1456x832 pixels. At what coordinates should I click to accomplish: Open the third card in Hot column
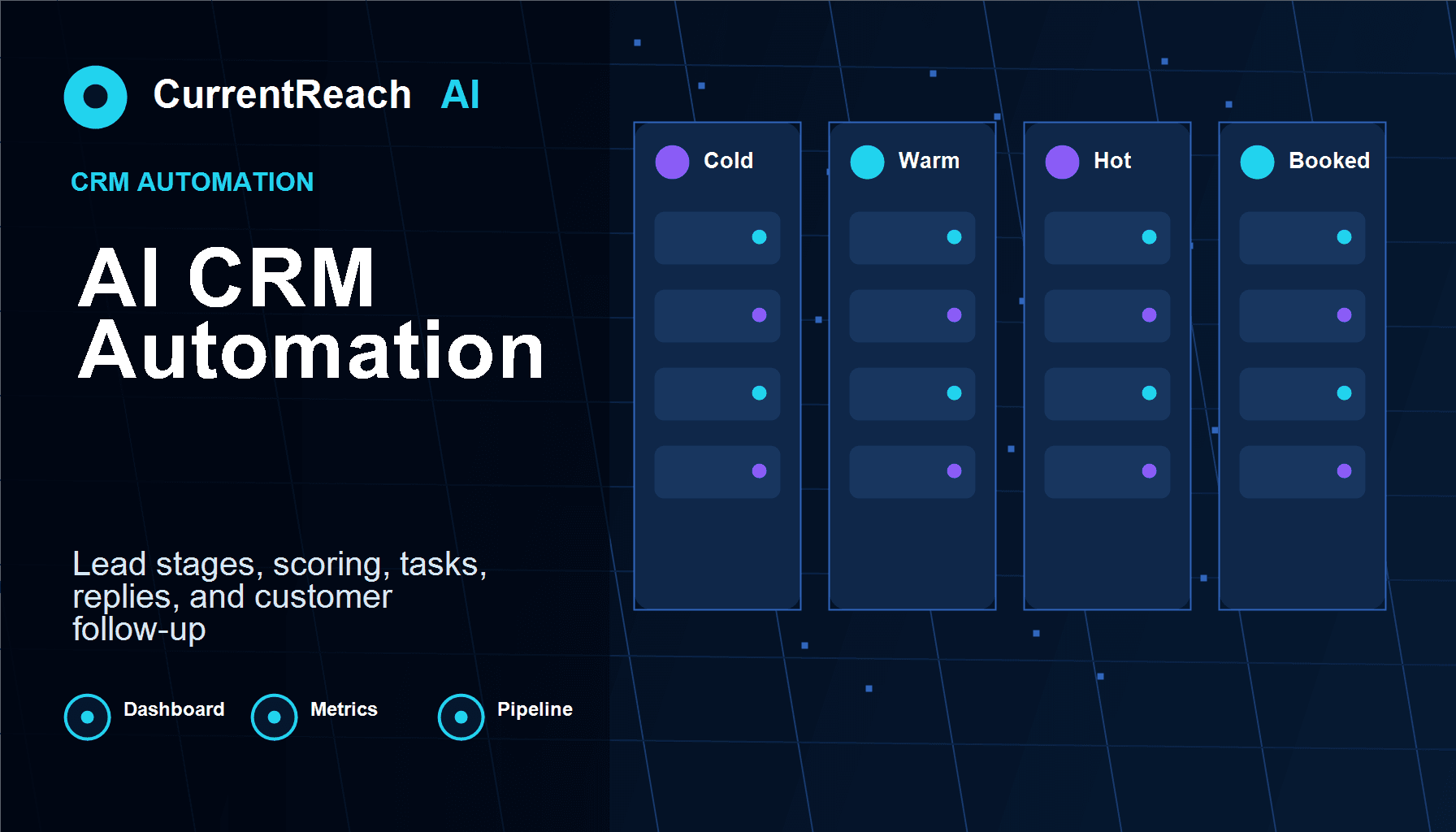[x=1107, y=394]
